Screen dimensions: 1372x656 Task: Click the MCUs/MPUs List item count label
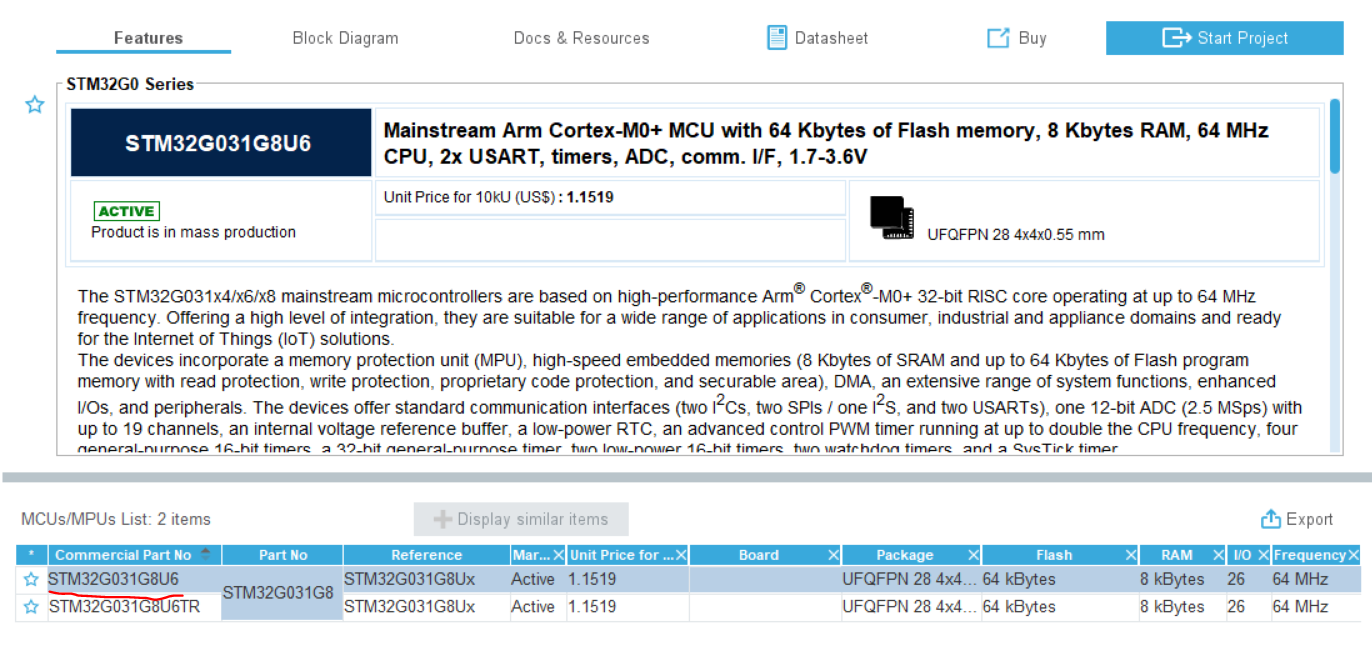point(116,519)
